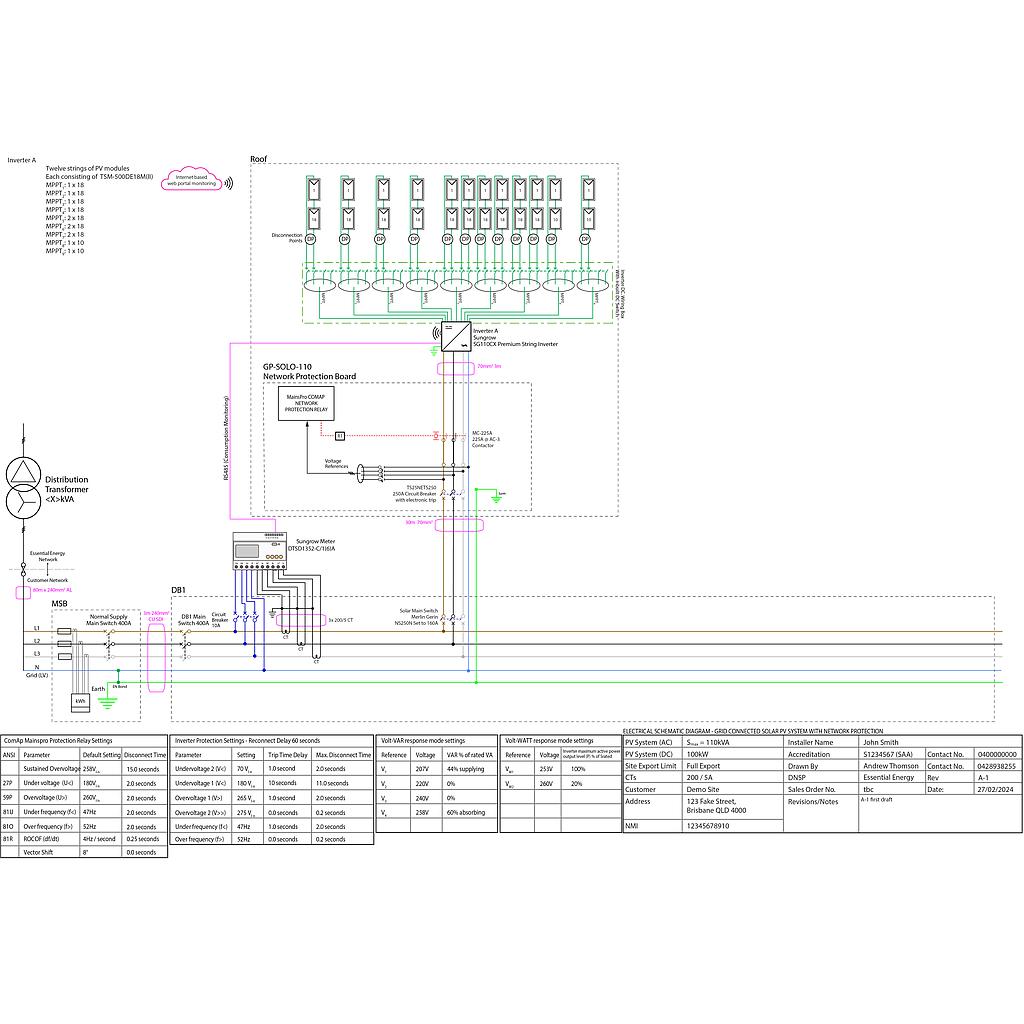Image resolution: width=1024 pixels, height=1024 pixels.
Task: Click the Distribution Transformer <X>kVA label
Action: coord(66,489)
